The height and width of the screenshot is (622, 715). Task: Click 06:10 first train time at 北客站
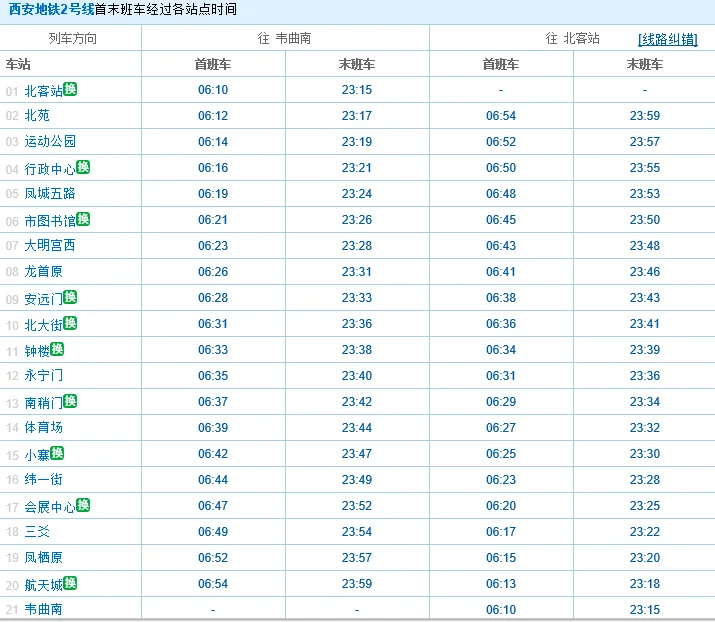213,90
